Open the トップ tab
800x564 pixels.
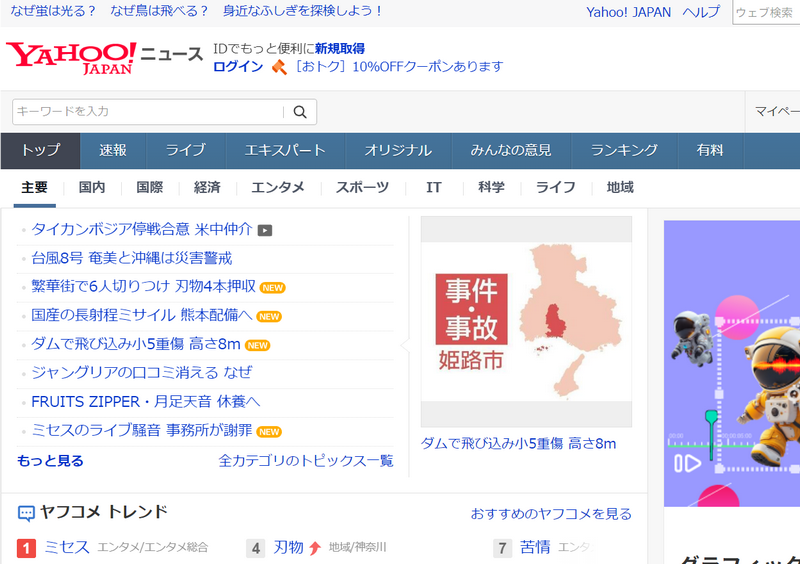40,151
